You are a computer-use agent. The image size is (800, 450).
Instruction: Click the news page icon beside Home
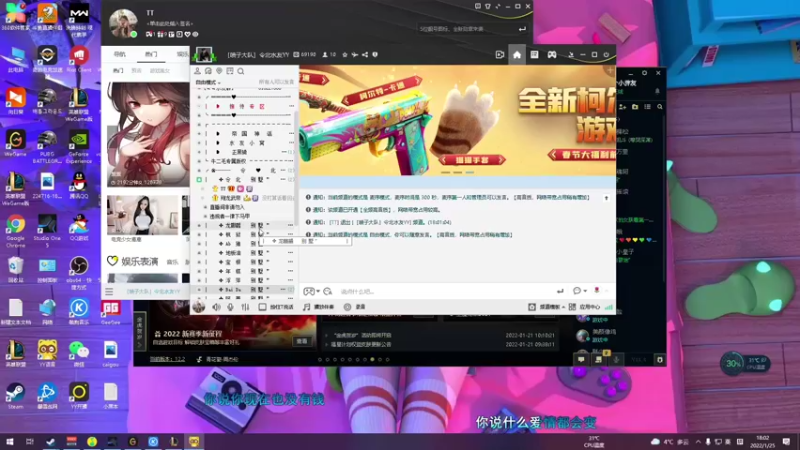534,55
